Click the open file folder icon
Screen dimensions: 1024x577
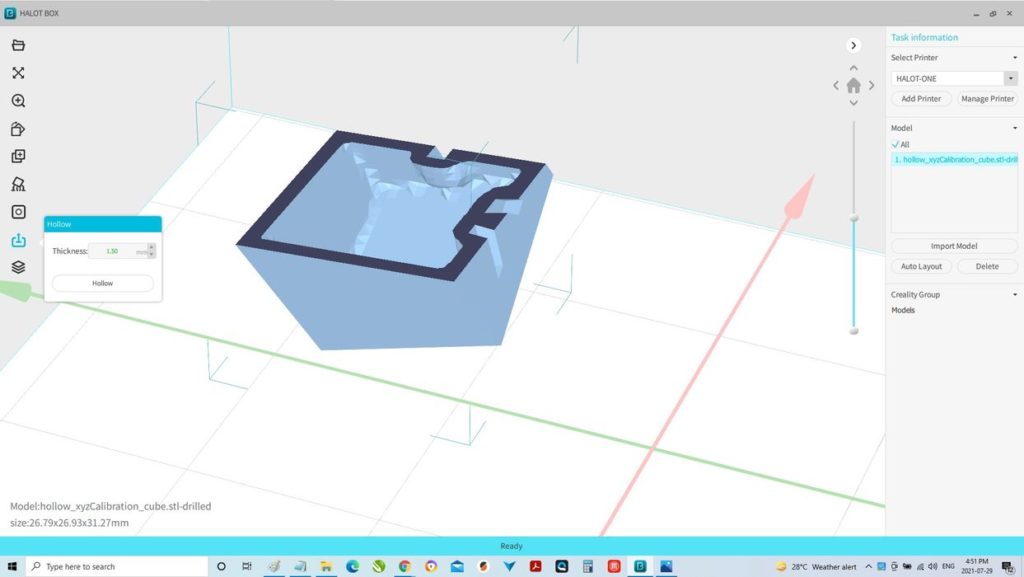[x=18, y=45]
